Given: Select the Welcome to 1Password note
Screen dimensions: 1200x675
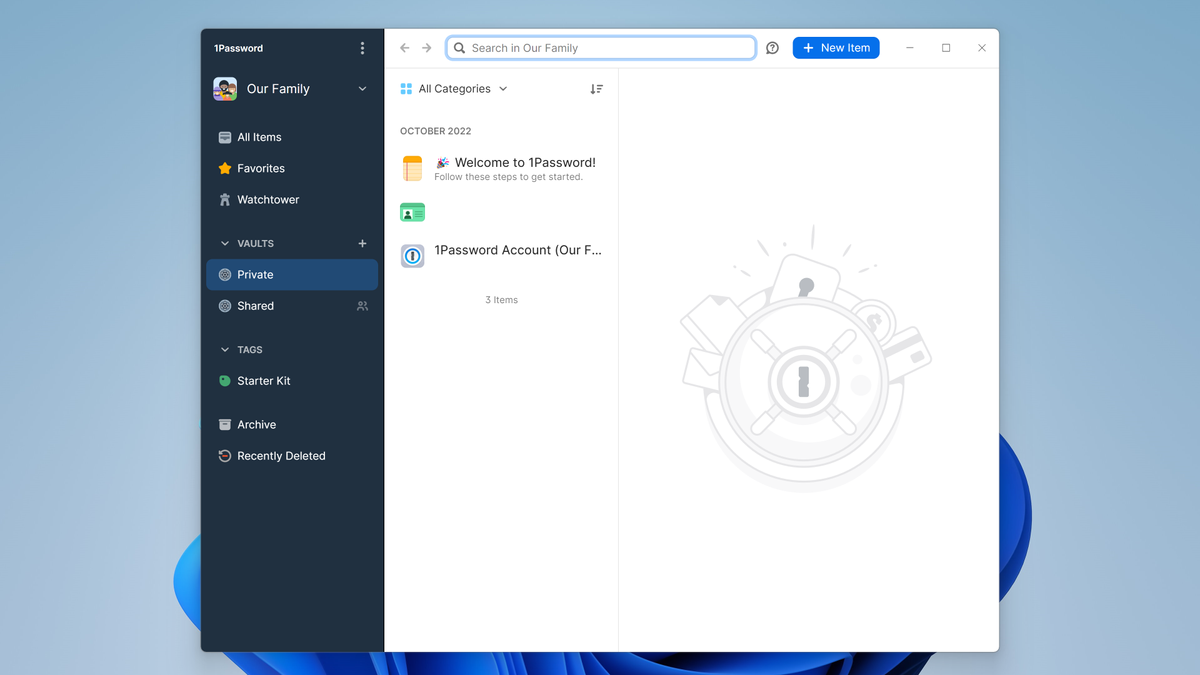Looking at the screenshot, I should [x=500, y=168].
